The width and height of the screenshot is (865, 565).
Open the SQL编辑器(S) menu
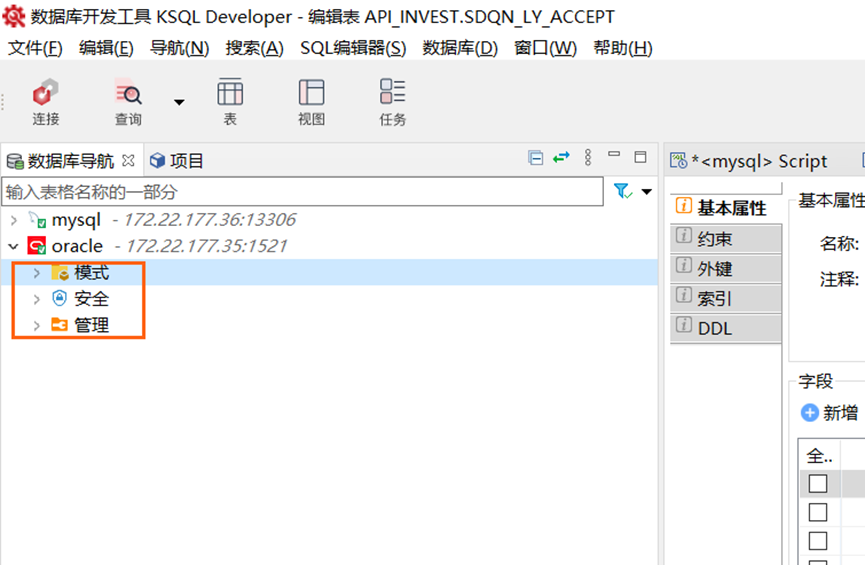(x=353, y=48)
